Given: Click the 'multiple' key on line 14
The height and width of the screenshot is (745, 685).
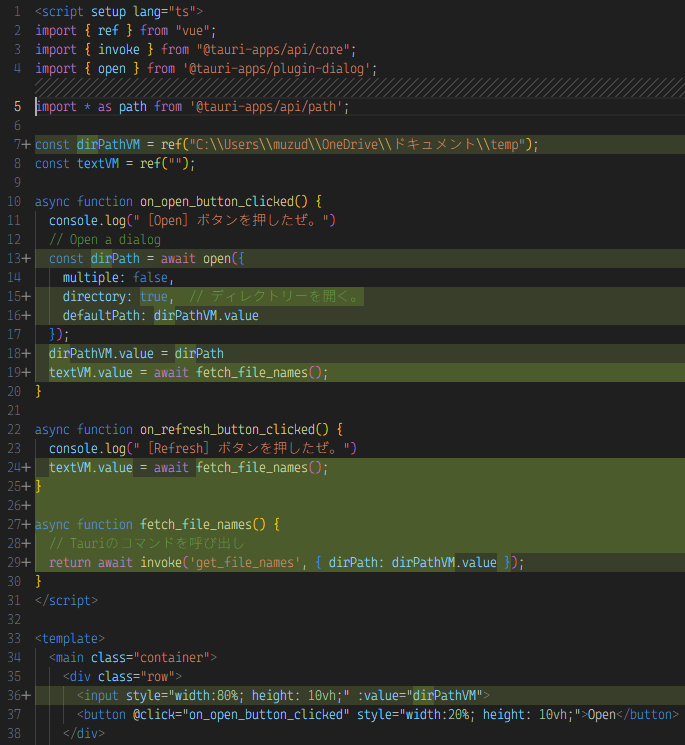Looking at the screenshot, I should [91, 277].
